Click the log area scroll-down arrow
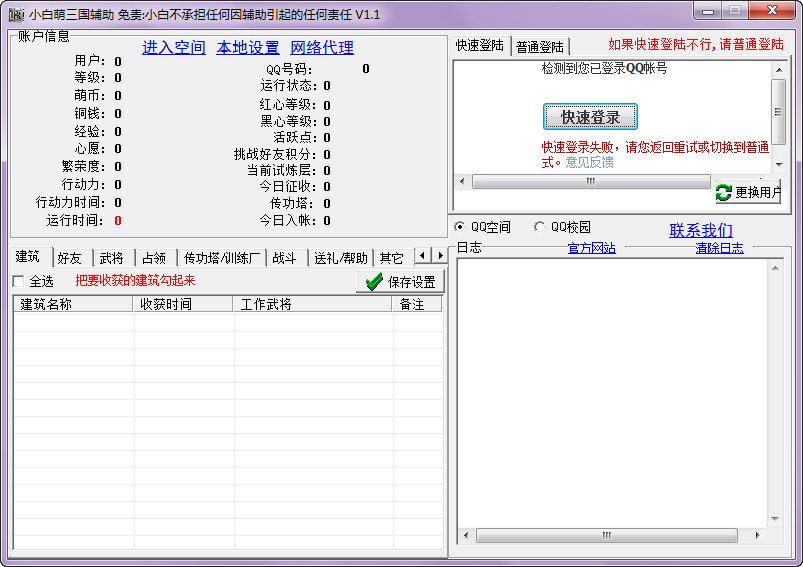This screenshot has width=803, height=567. (775, 519)
